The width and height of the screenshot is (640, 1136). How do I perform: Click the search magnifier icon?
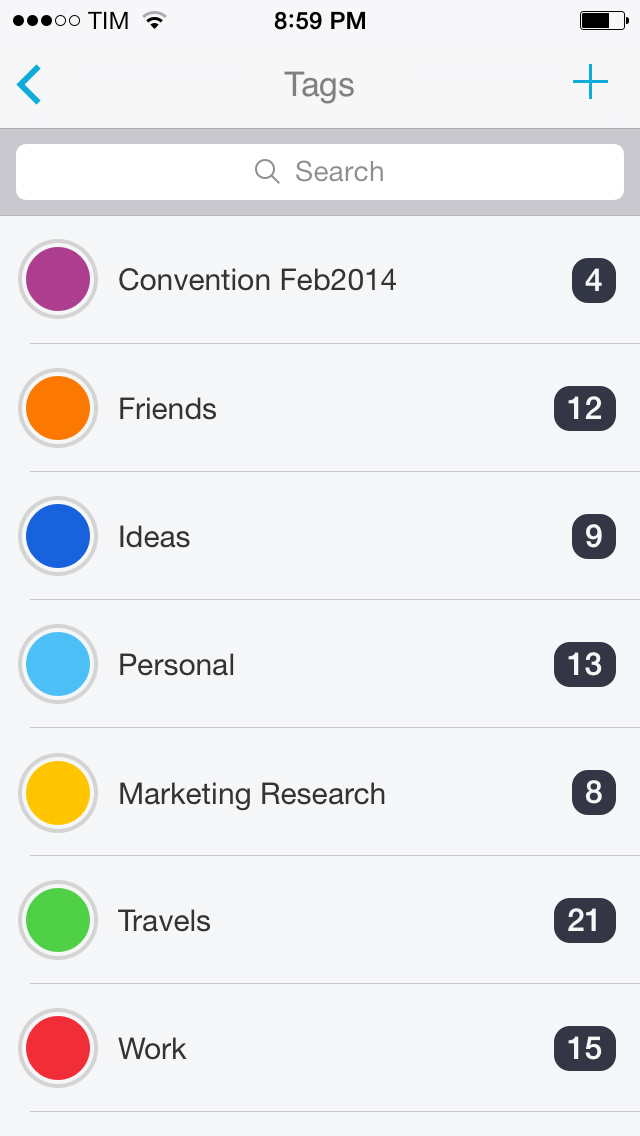pyautogui.click(x=267, y=172)
